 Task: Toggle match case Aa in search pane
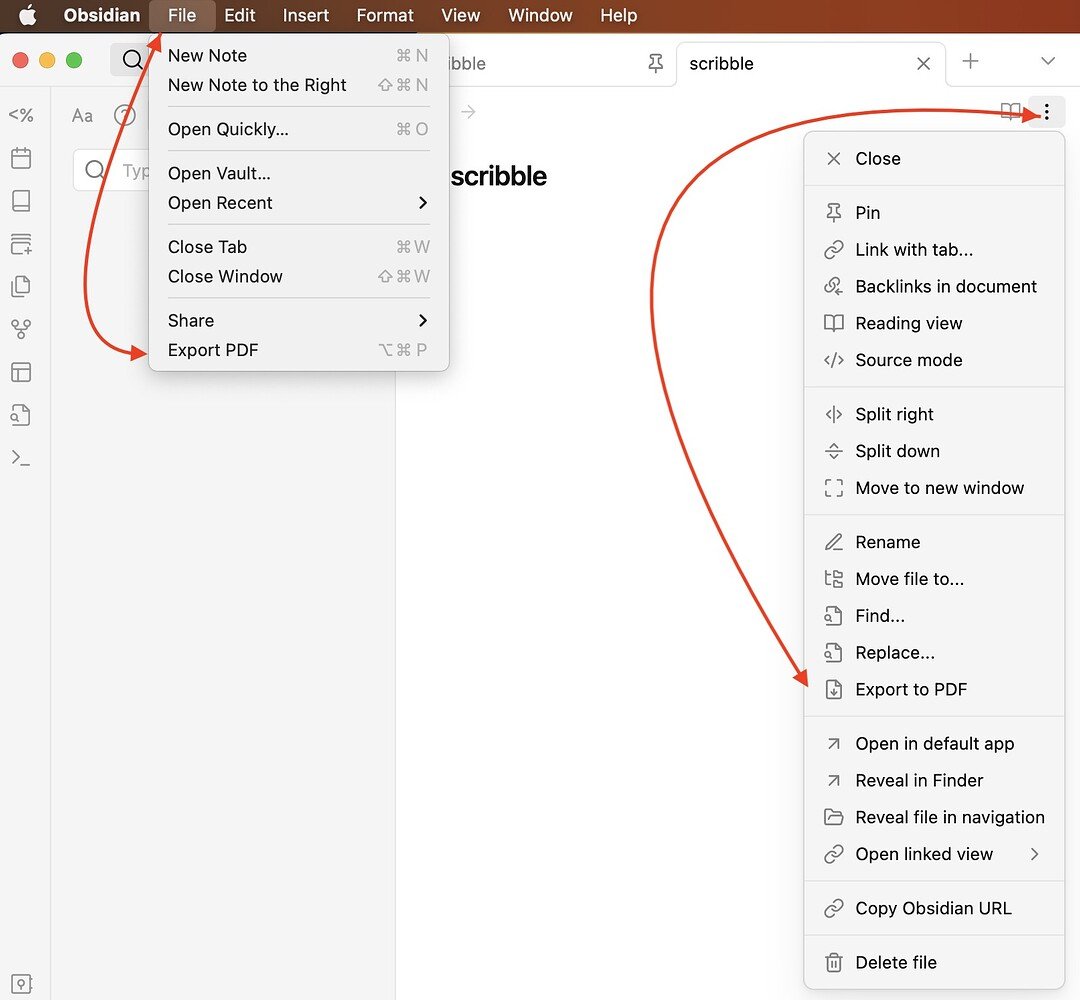coord(82,116)
